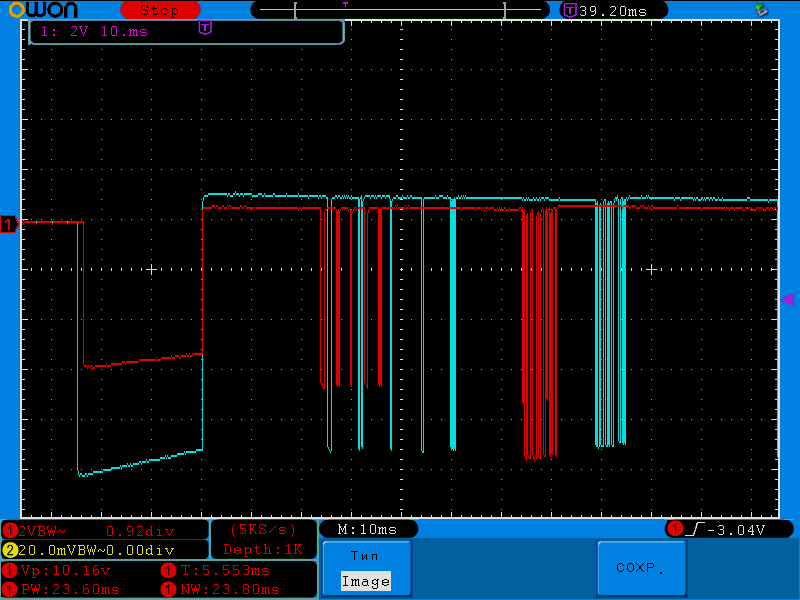Click the purple trigger level arrow on right edge

[x=787, y=300]
